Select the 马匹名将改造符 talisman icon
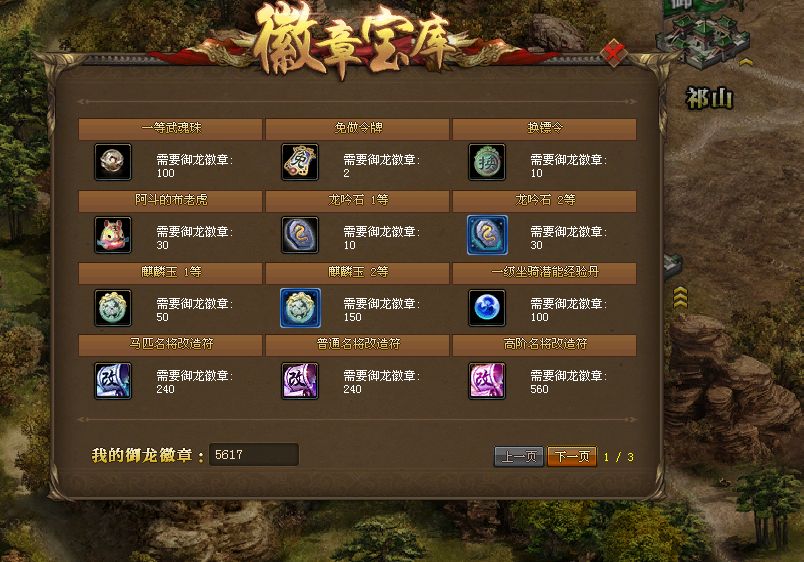 pyautogui.click(x=113, y=380)
